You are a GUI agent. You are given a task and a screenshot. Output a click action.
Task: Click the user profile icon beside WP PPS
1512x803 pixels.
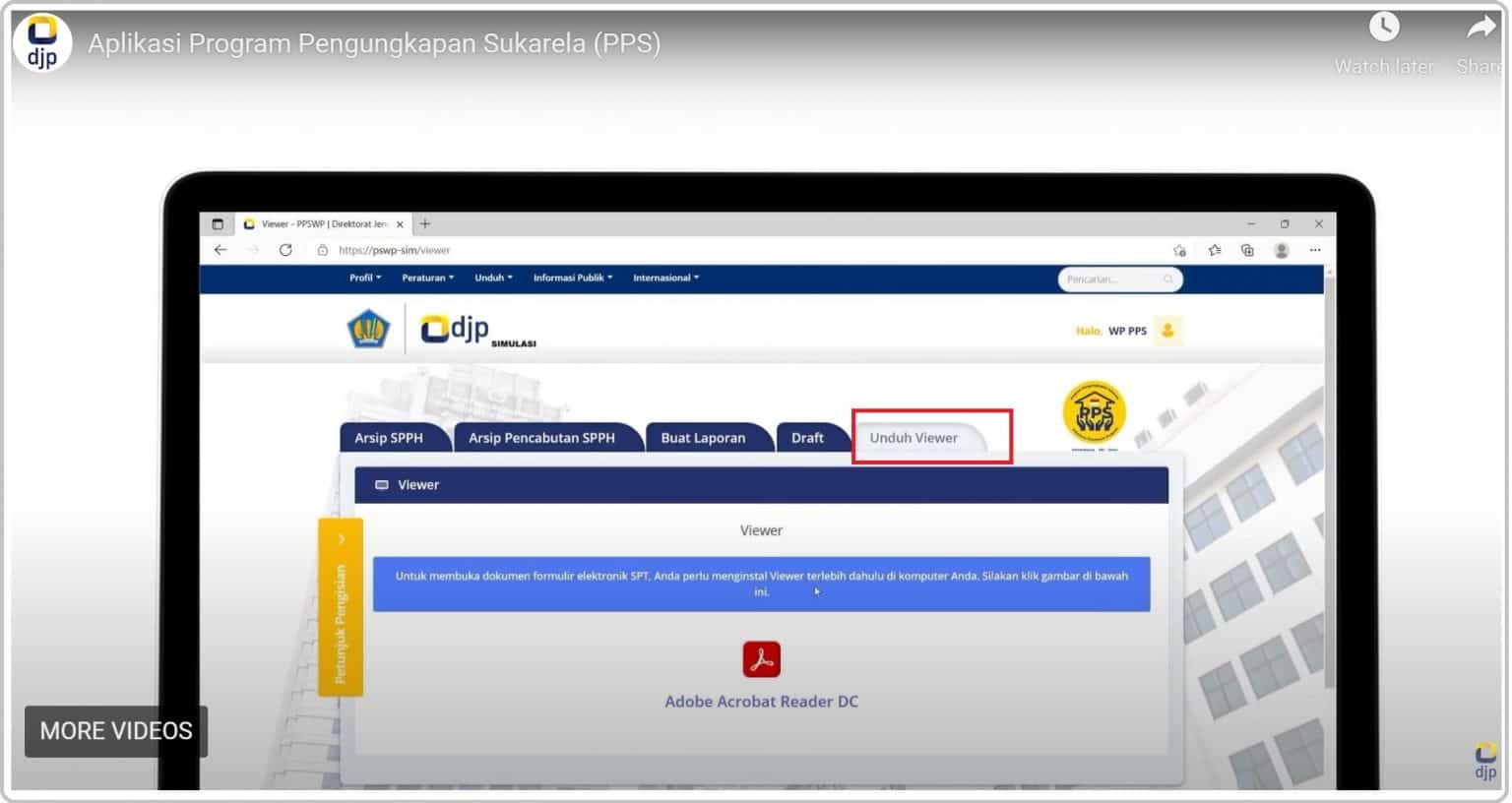1167,331
